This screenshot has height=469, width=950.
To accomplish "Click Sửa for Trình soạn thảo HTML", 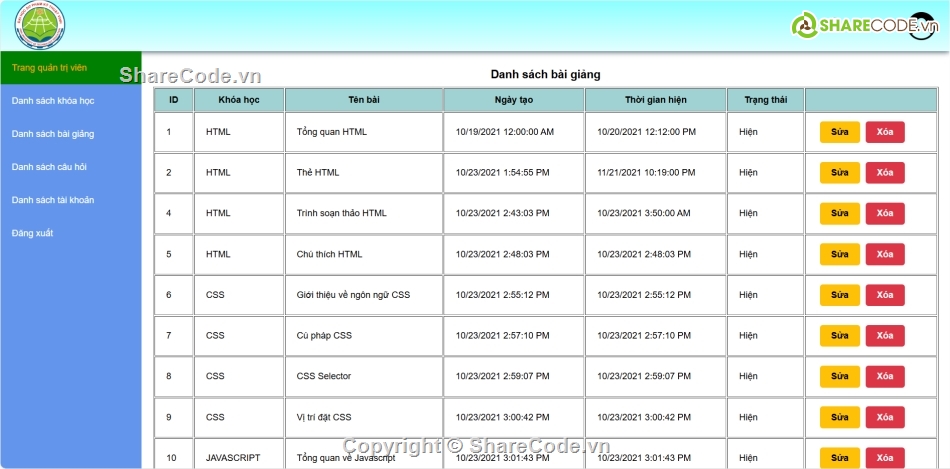I will pyautogui.click(x=840, y=213).
